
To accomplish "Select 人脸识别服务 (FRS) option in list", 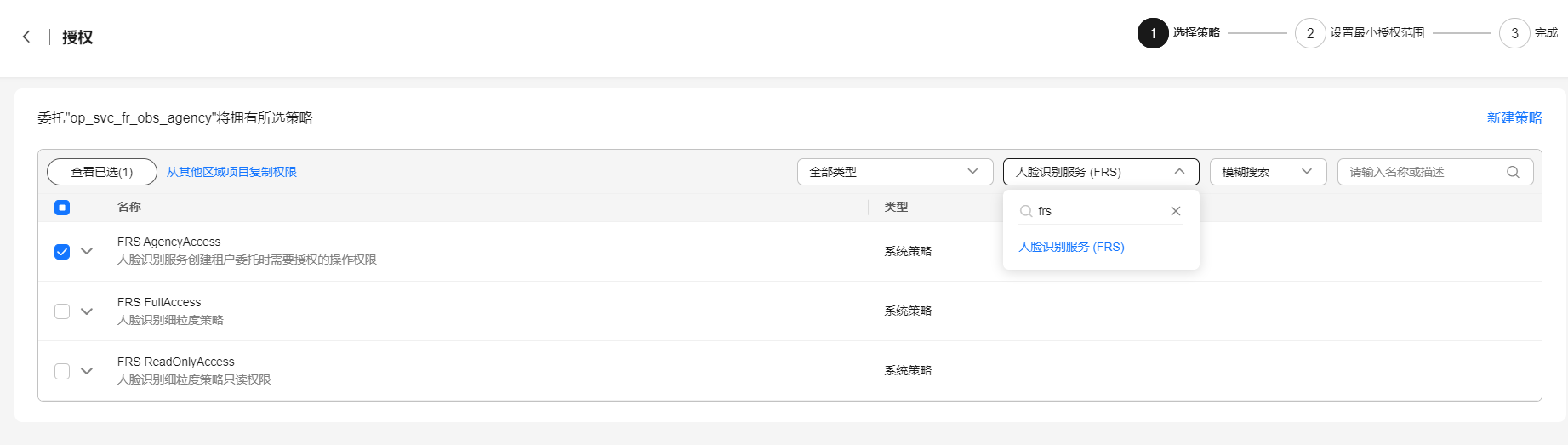I will pos(1071,247).
